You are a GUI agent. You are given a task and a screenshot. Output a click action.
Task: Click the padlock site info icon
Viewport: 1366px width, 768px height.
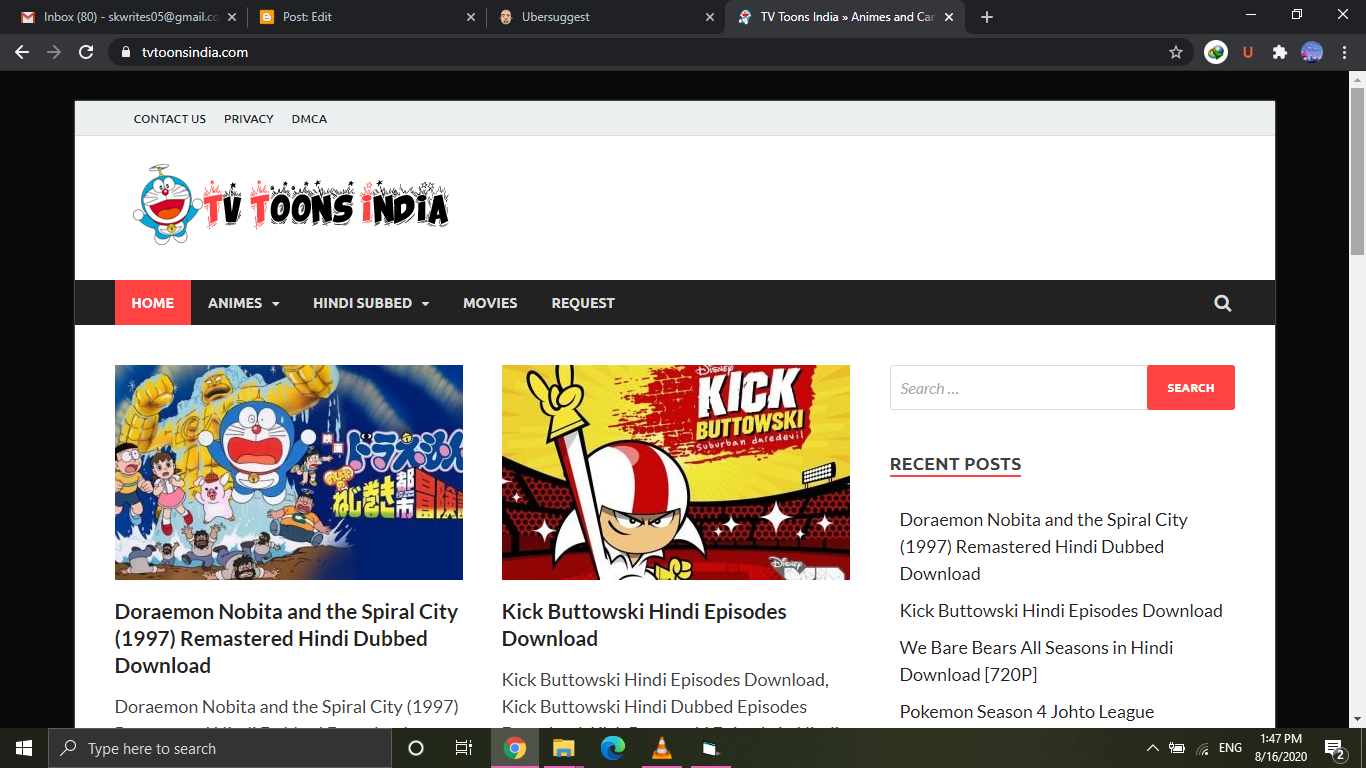pyautogui.click(x=125, y=52)
